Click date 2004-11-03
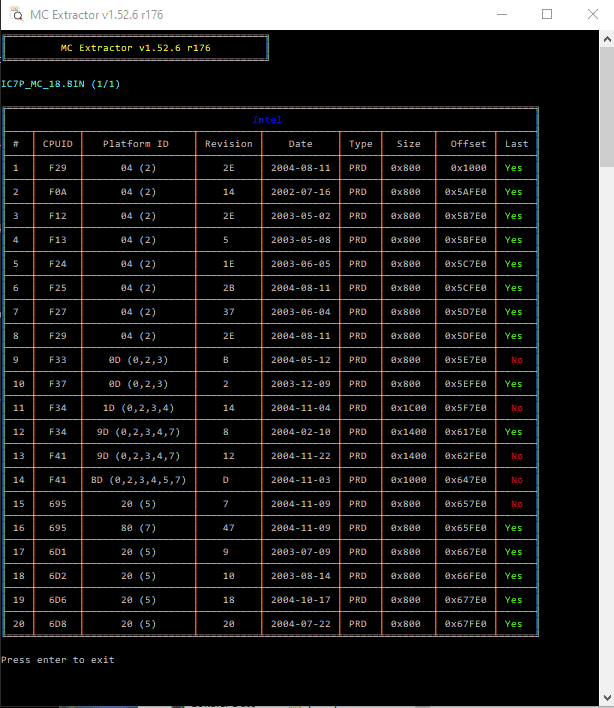 tap(300, 480)
